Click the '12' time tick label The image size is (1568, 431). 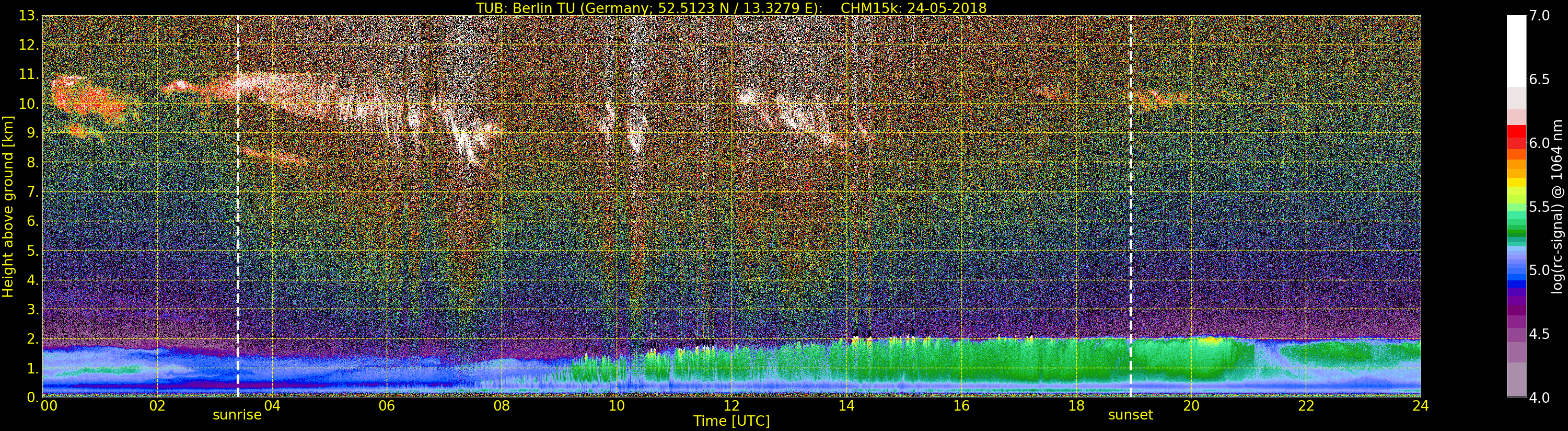click(731, 406)
